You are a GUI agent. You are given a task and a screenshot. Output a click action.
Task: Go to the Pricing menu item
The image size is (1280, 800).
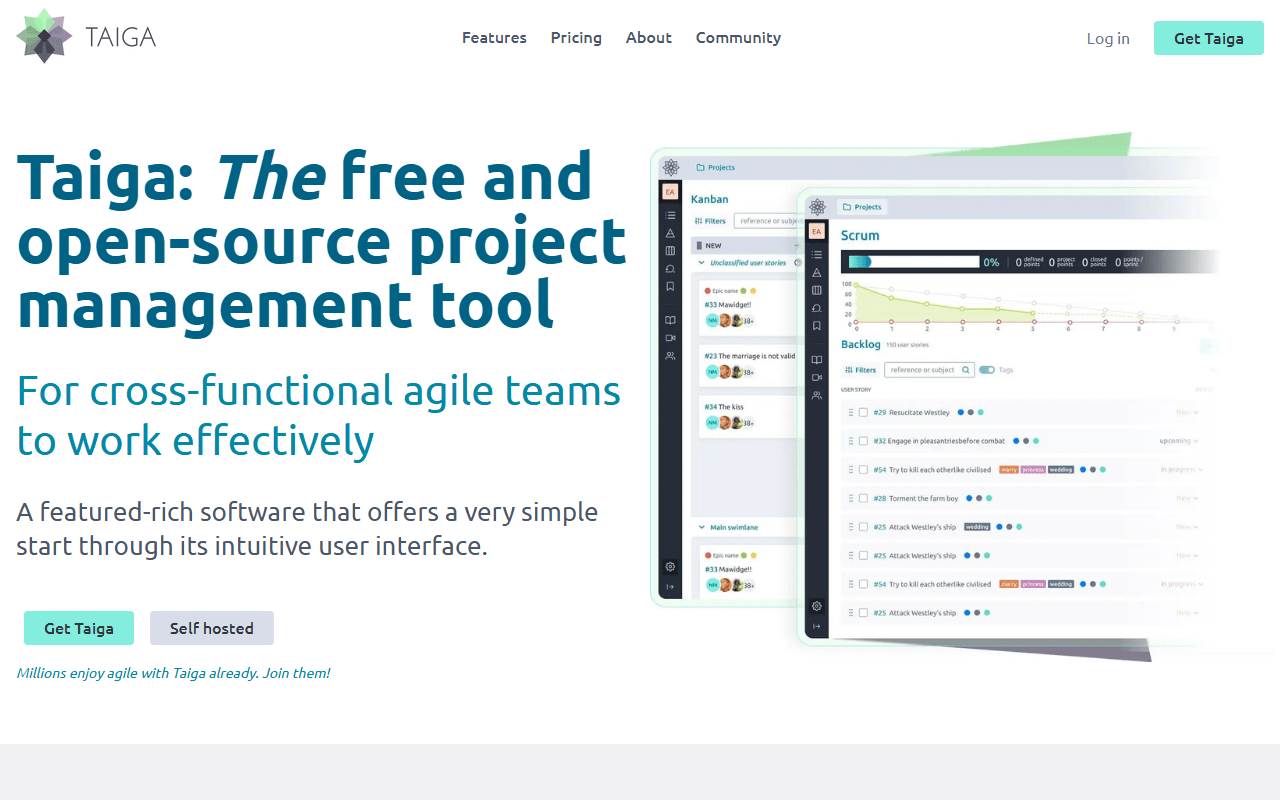576,38
